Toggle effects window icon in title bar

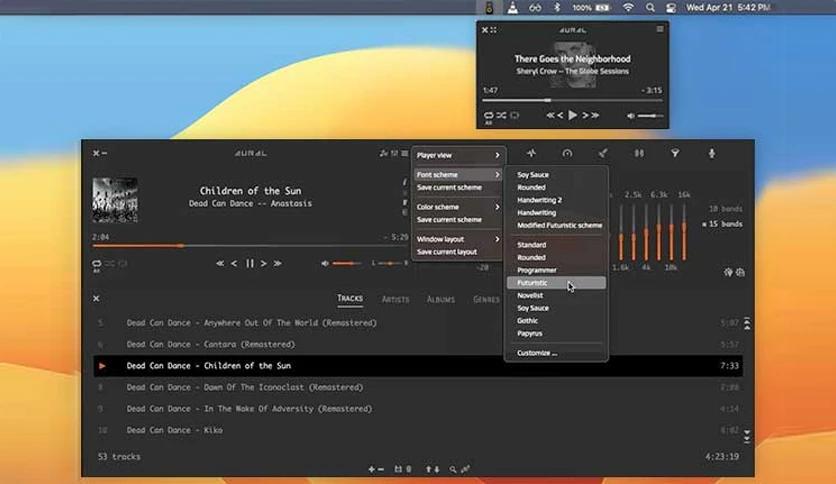coord(395,154)
